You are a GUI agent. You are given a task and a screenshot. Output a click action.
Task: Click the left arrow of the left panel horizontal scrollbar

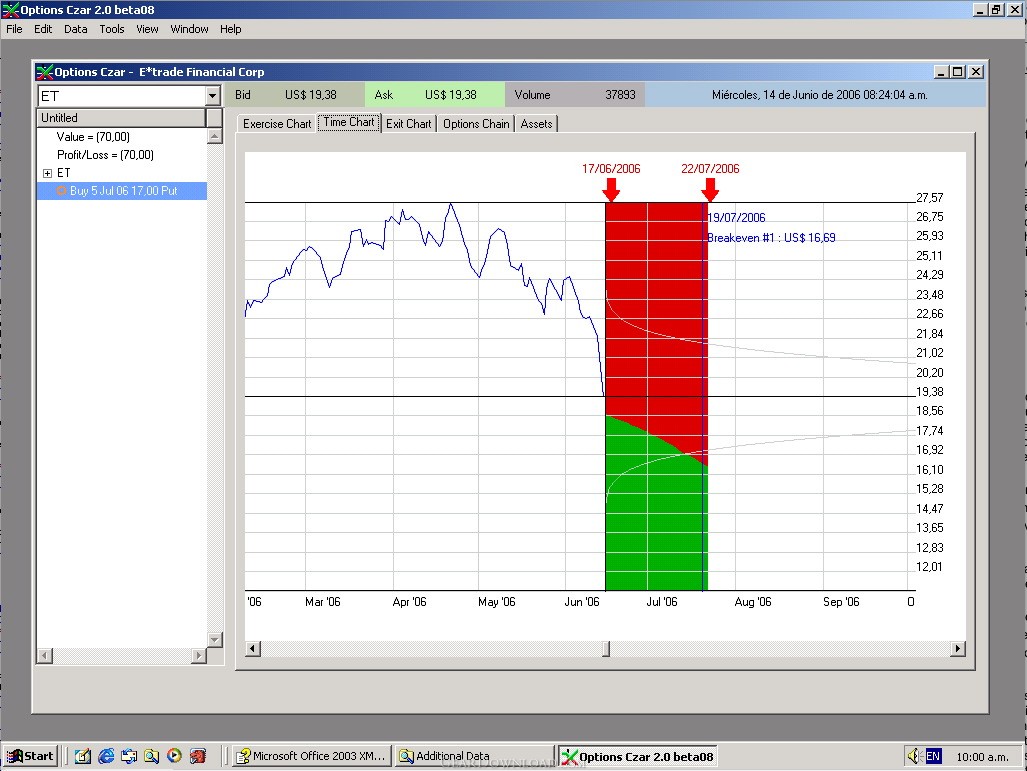(45, 655)
